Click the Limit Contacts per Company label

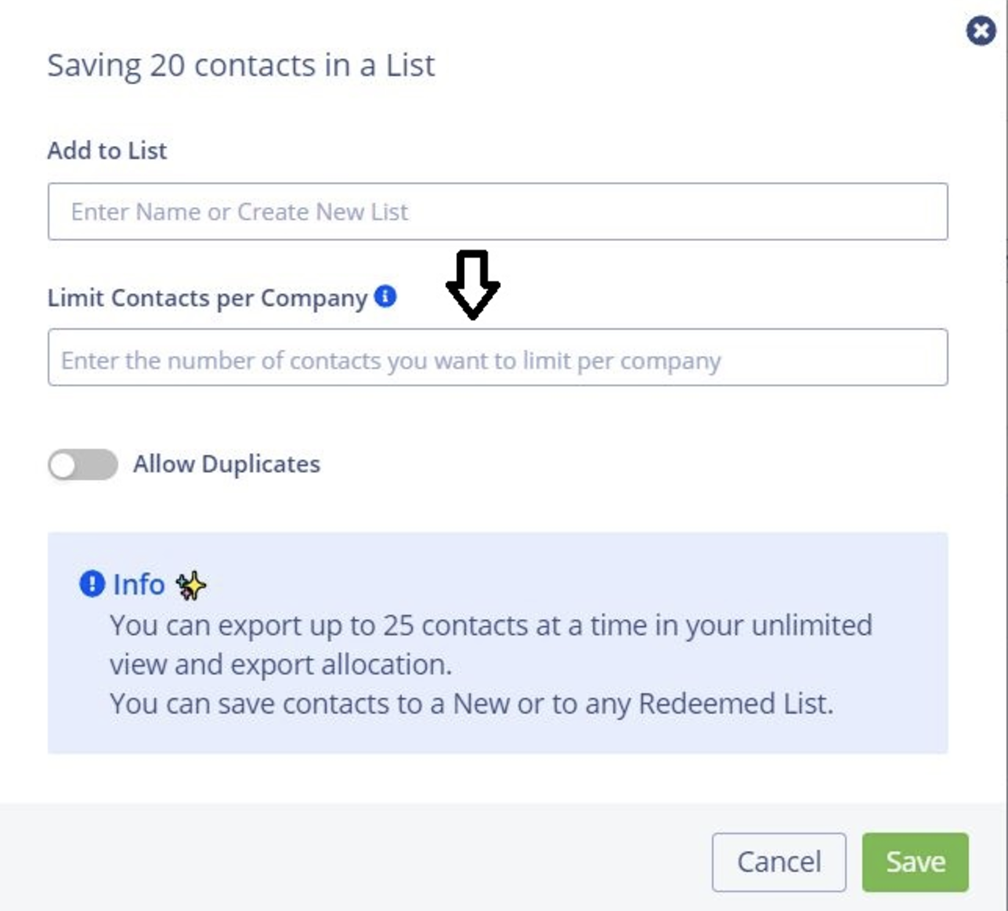(207, 298)
